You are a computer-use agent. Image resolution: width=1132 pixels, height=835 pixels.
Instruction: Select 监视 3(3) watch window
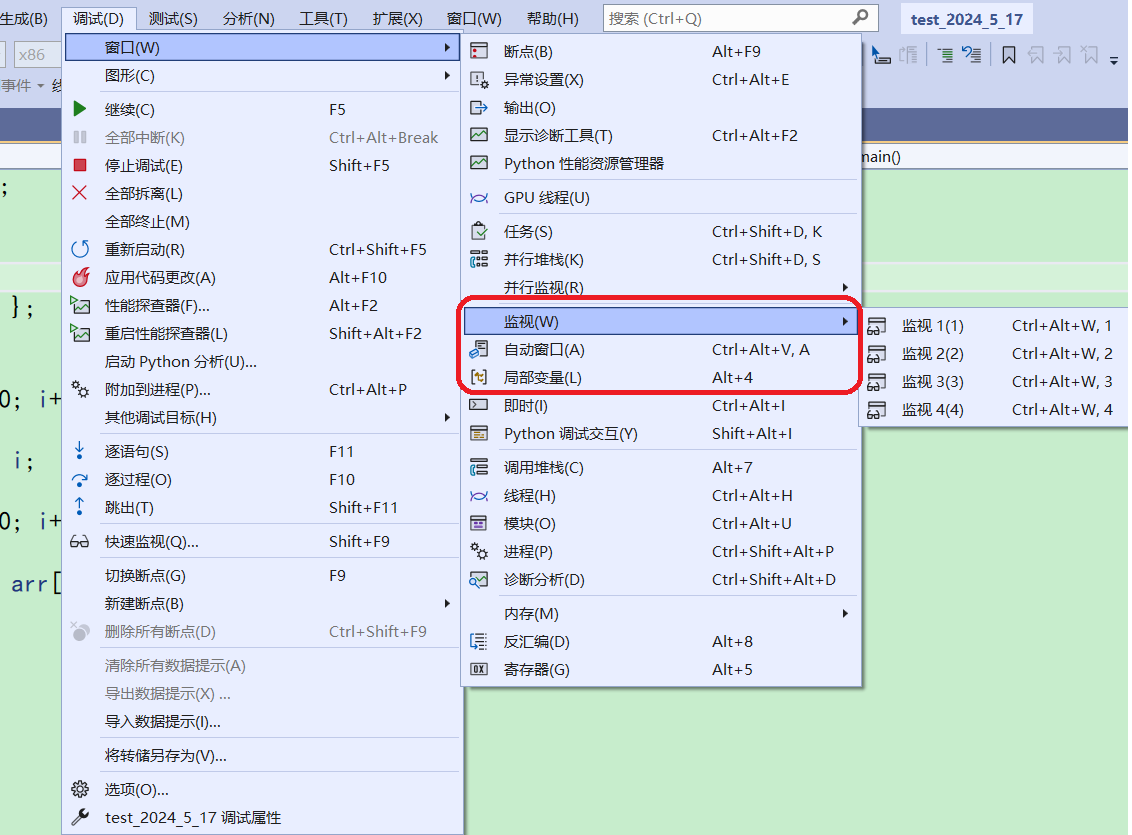click(x=994, y=382)
